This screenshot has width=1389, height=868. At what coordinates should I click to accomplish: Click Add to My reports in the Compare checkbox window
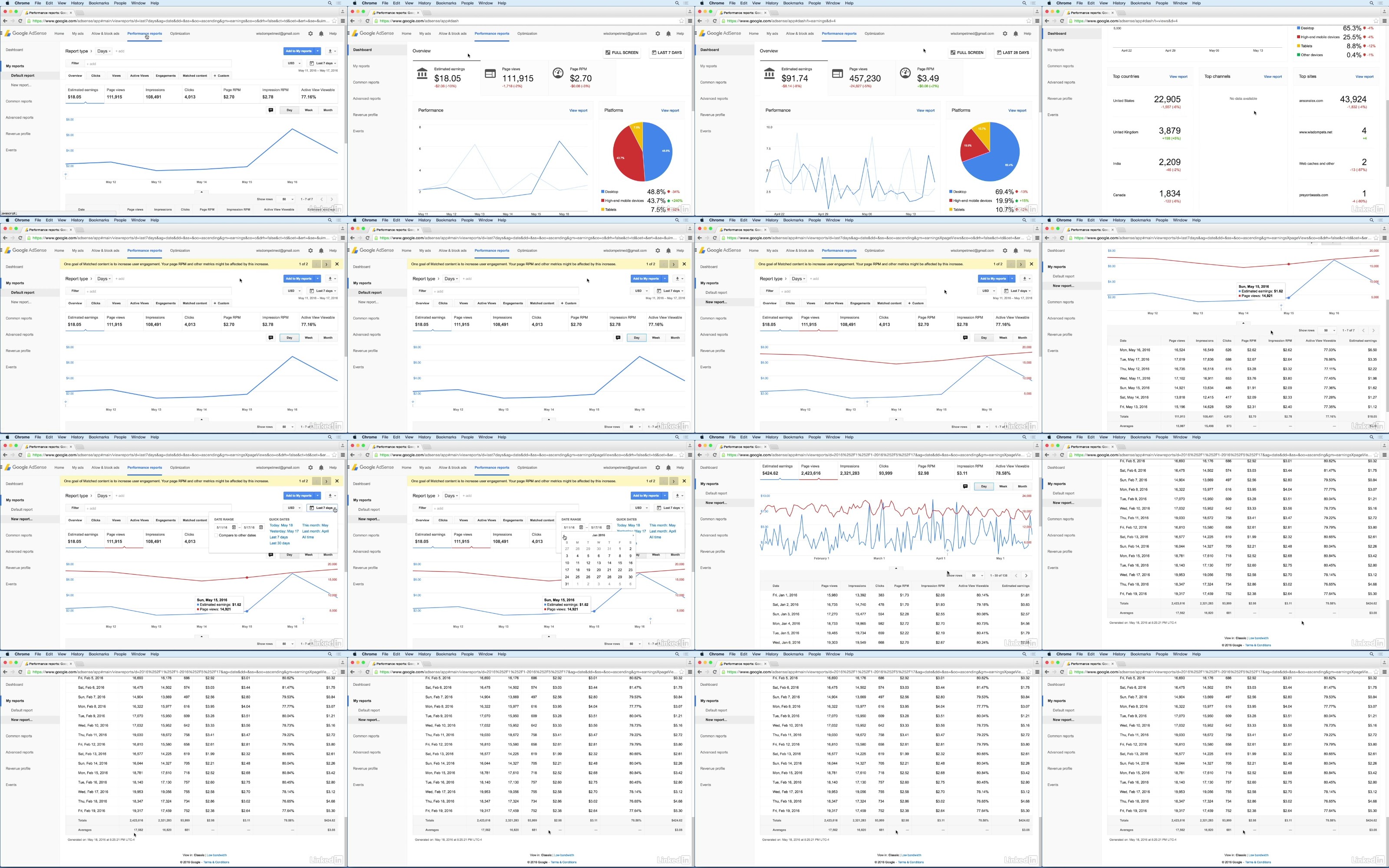[299, 496]
